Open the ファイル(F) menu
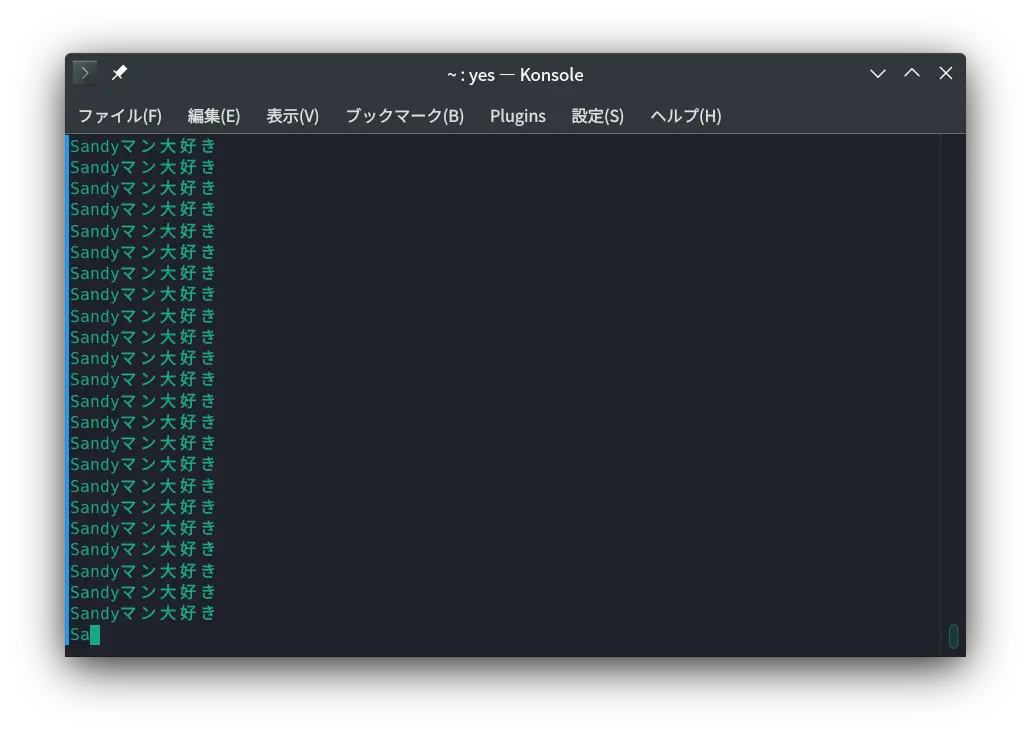The width and height of the screenshot is (1031, 734). (119, 116)
